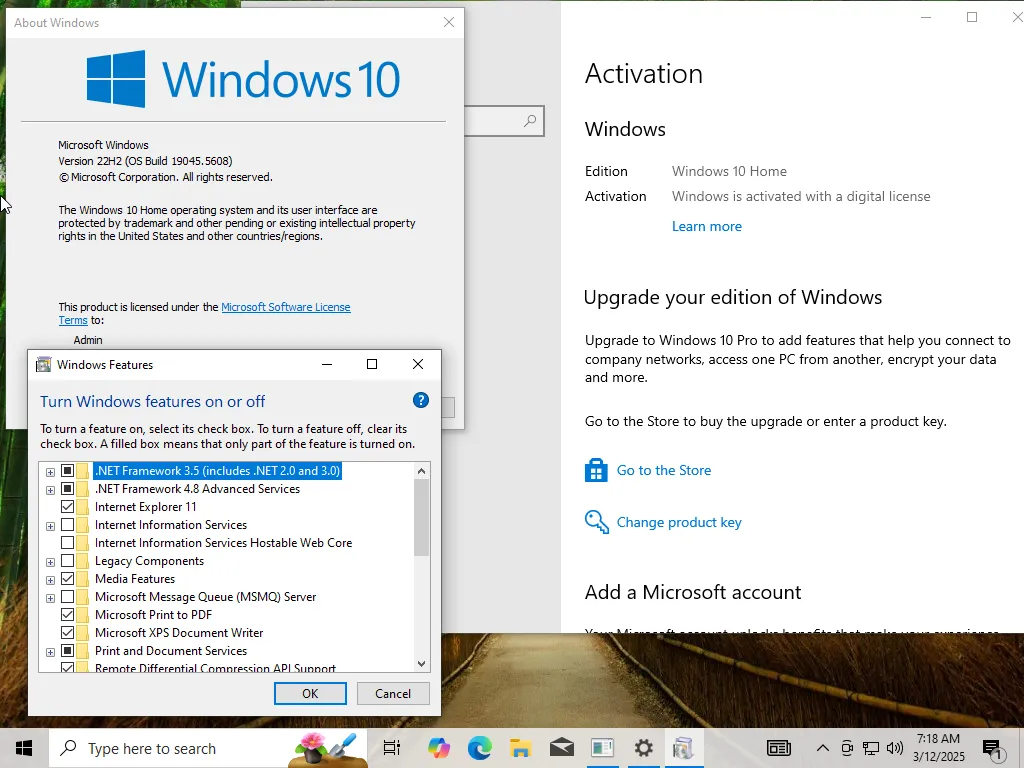Toggle .NET Framework 4.8 Advanced Services checkbox
Viewport: 1024px width, 768px height.
coord(67,488)
